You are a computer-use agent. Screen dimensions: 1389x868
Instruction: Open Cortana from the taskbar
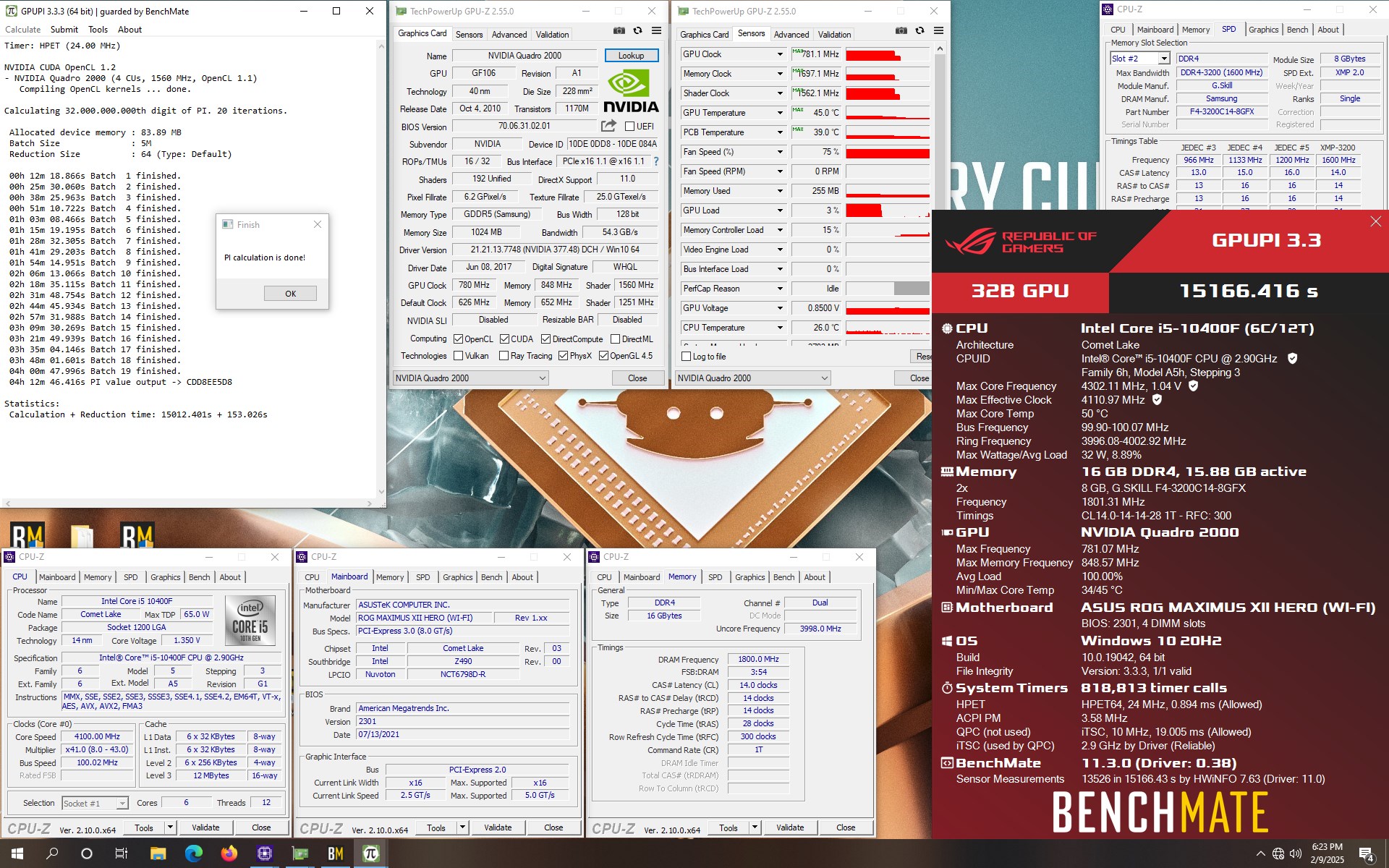(x=87, y=854)
